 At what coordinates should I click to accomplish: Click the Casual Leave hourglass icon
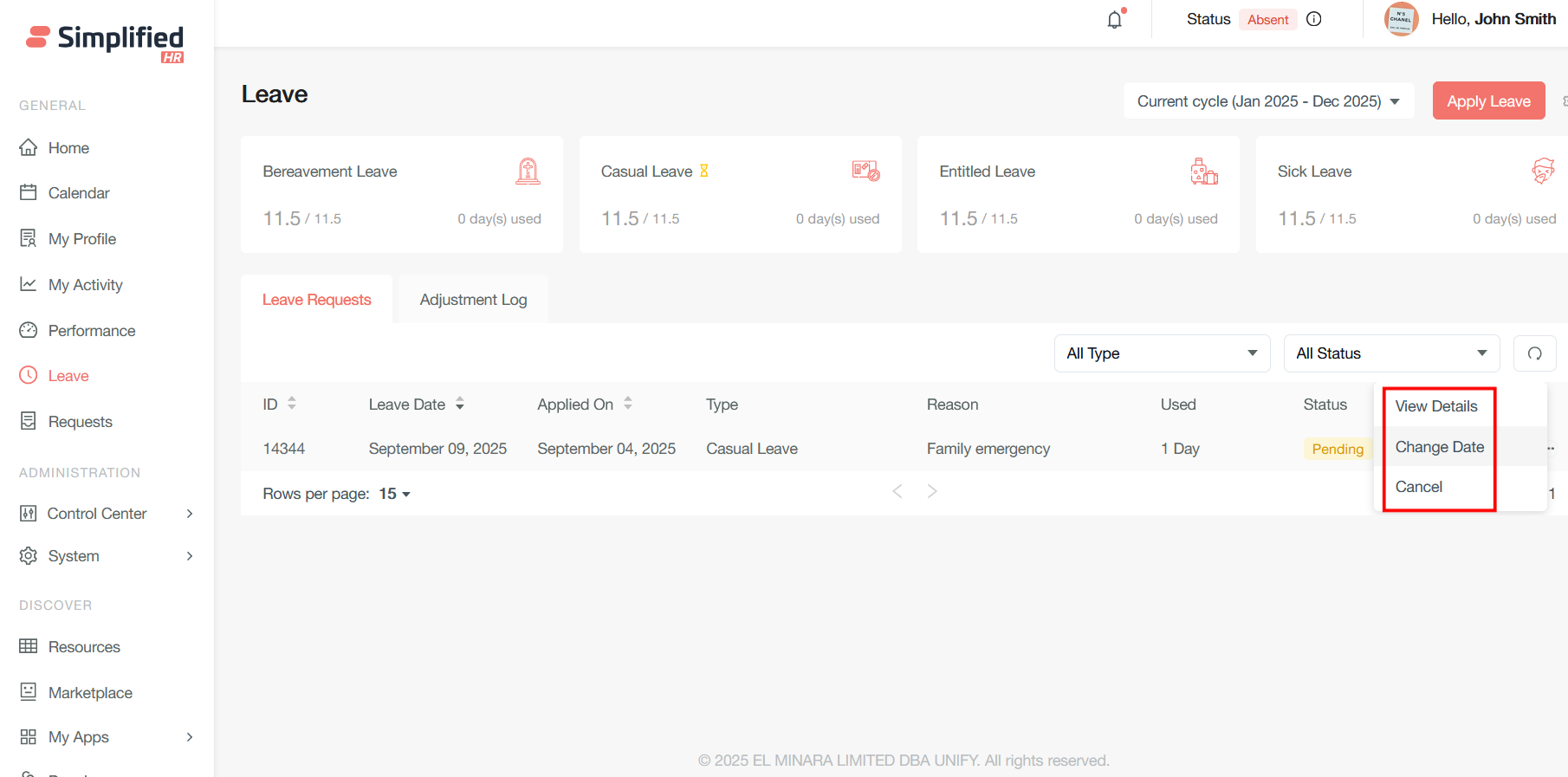(704, 171)
